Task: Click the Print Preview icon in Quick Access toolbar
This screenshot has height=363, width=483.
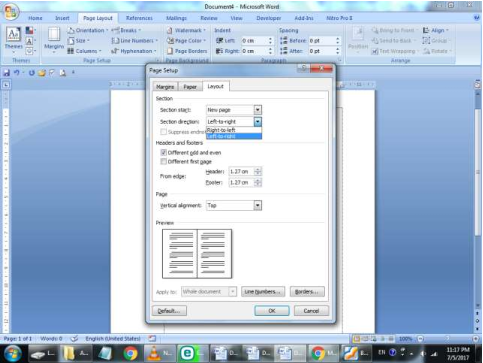Action: coord(62,72)
